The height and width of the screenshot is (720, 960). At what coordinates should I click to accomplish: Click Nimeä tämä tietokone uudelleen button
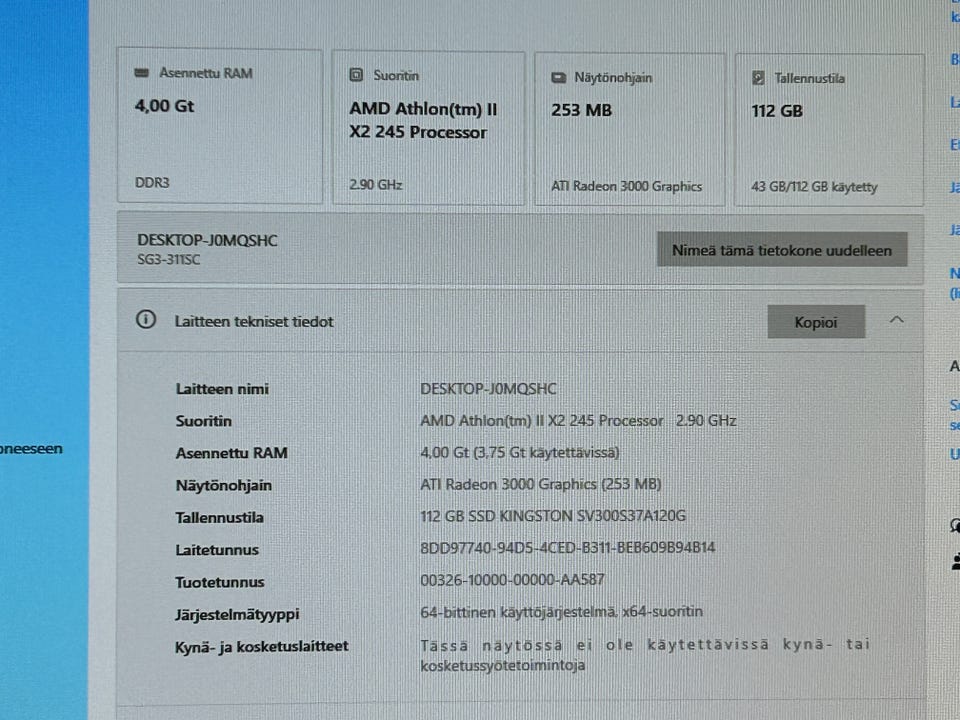pyautogui.click(x=782, y=250)
